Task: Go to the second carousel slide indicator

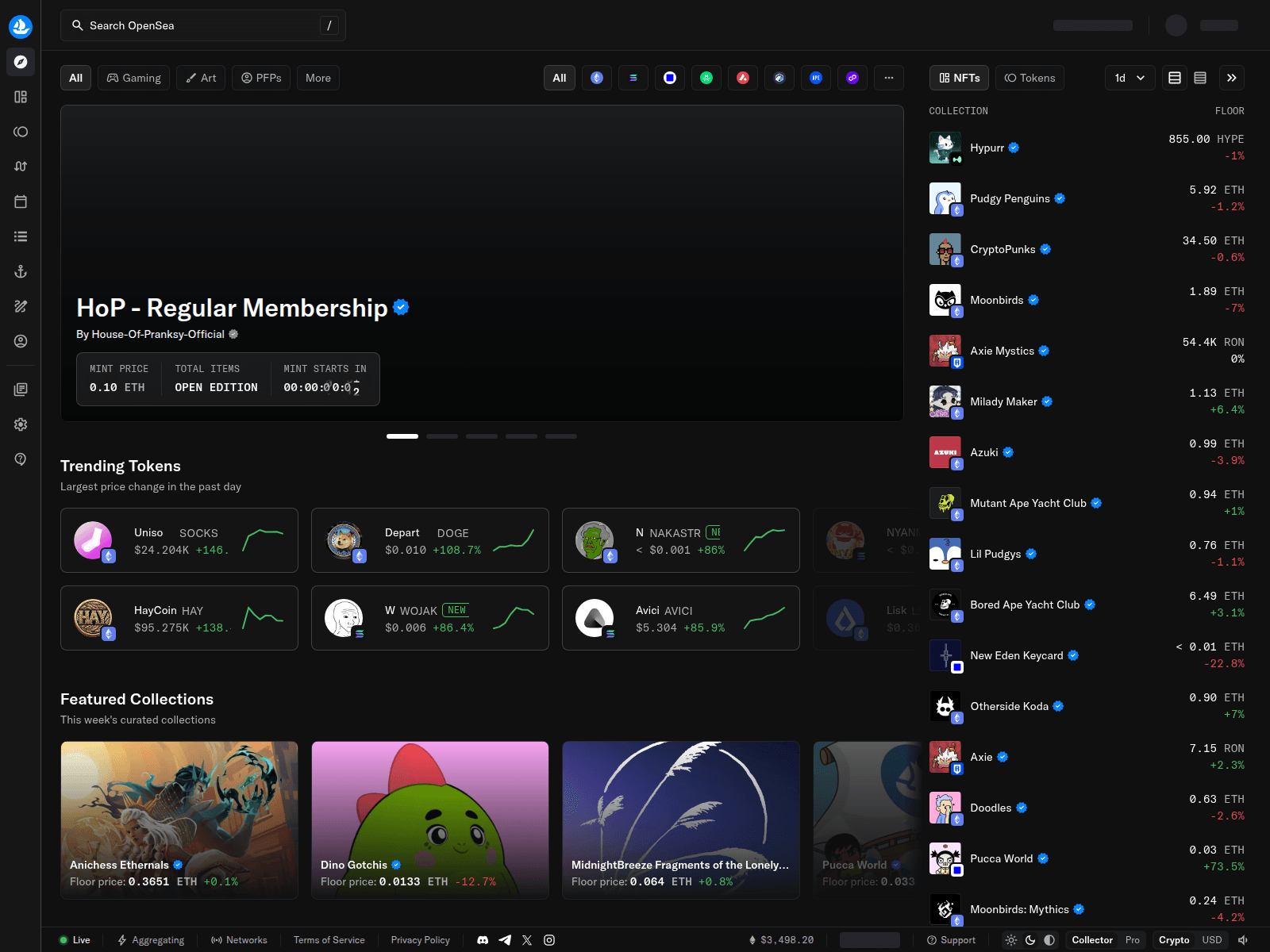Action: (x=442, y=436)
